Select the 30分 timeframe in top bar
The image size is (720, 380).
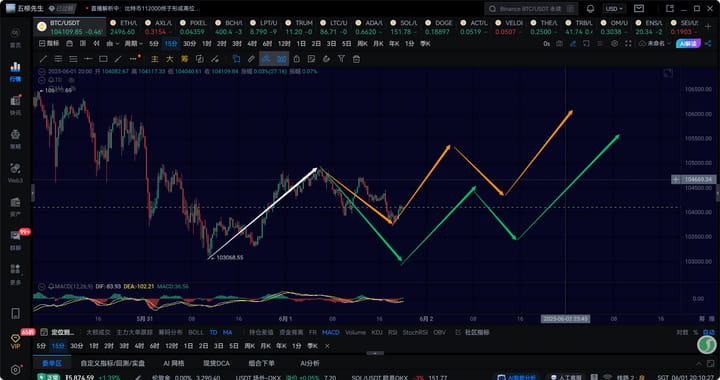(x=190, y=44)
